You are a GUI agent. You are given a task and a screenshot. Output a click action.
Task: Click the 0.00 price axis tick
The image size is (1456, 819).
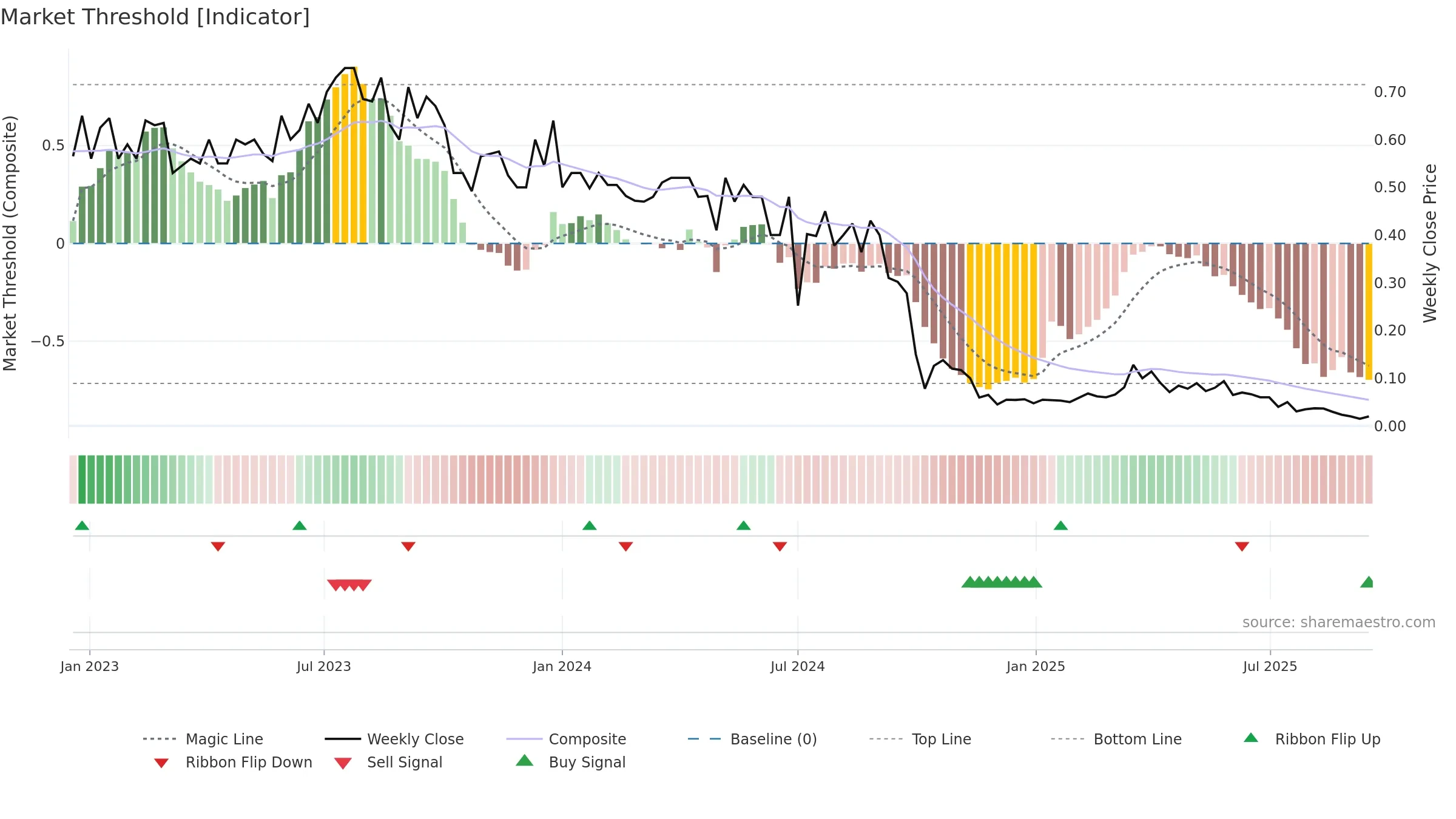(x=1390, y=426)
